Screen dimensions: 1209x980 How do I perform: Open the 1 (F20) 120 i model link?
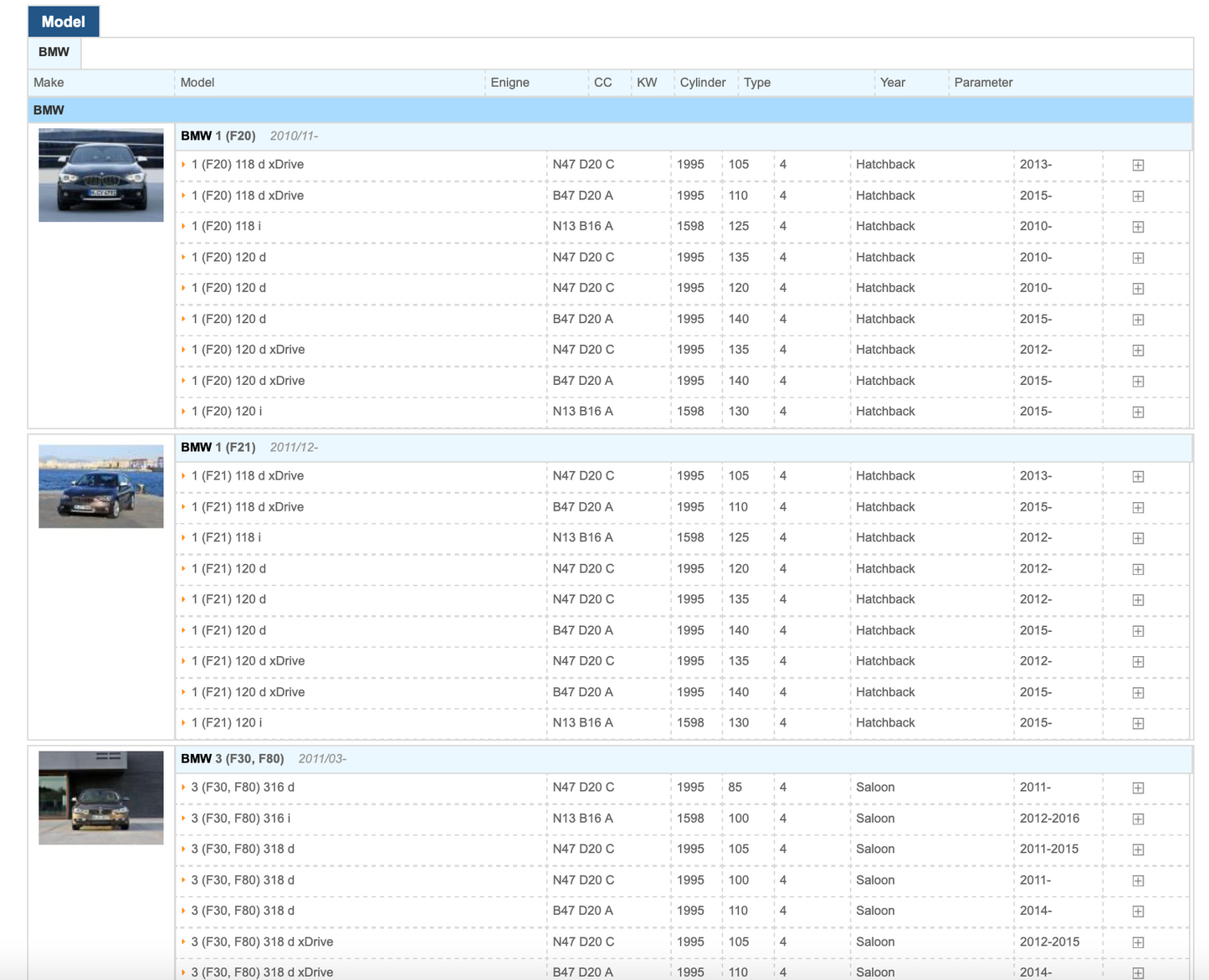point(227,411)
